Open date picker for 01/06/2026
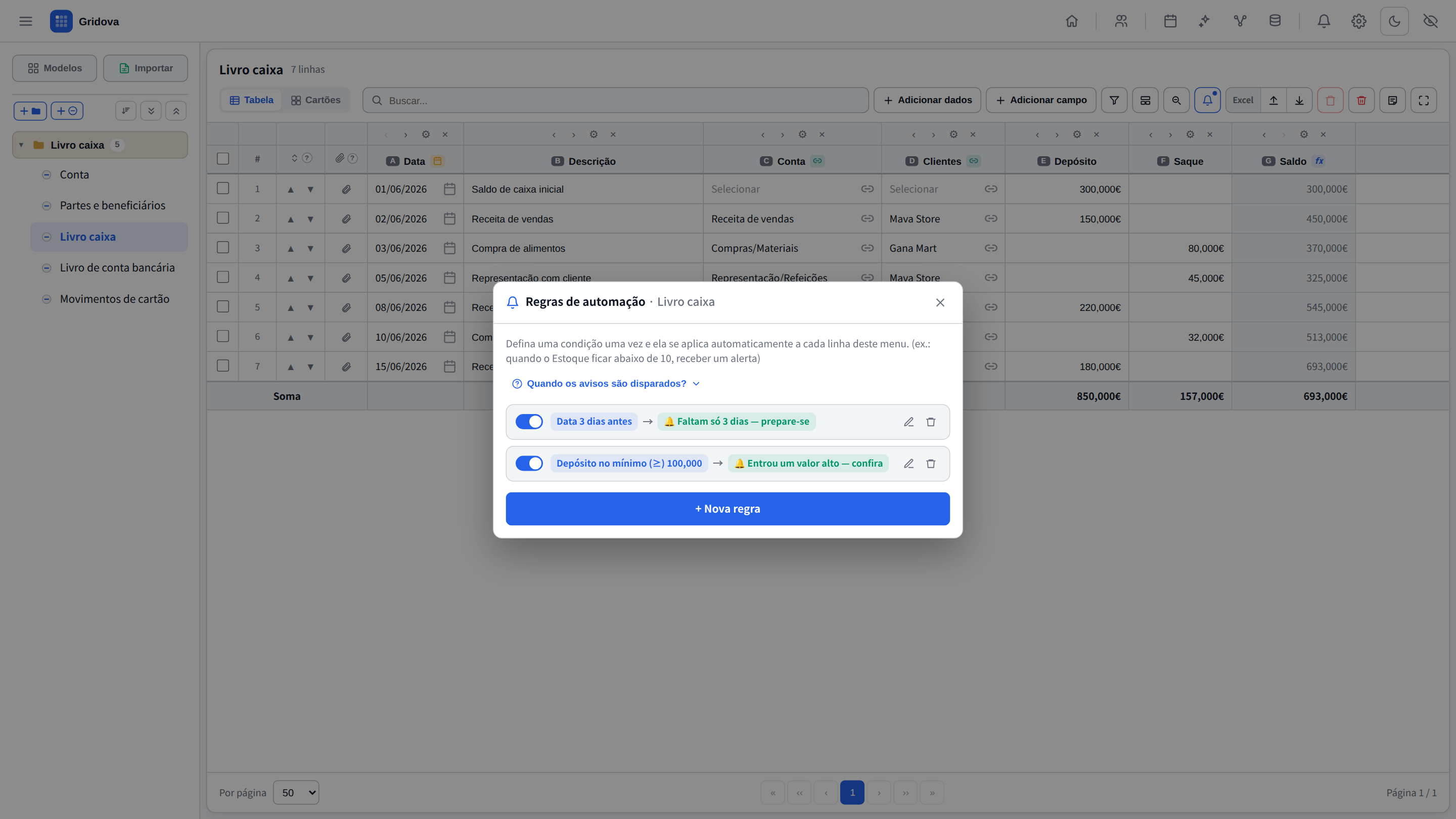1456x819 pixels. pos(449,190)
